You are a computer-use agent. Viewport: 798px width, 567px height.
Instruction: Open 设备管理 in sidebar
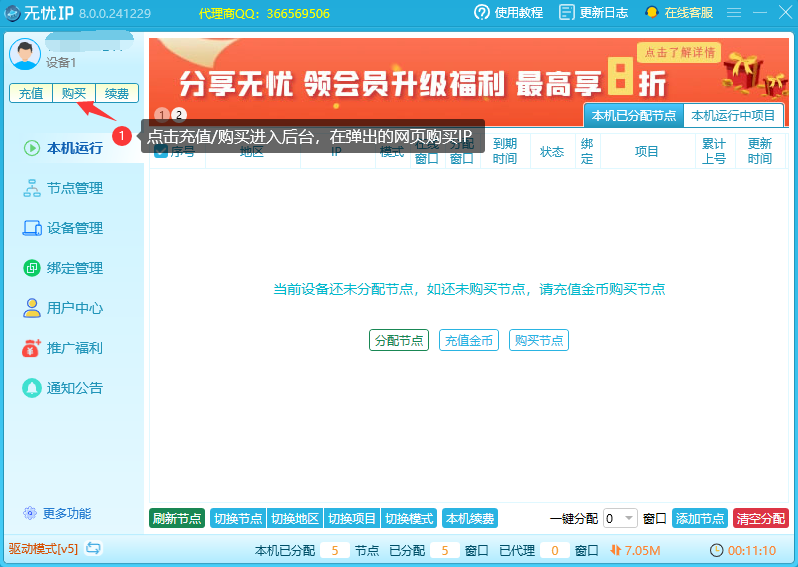[75, 228]
